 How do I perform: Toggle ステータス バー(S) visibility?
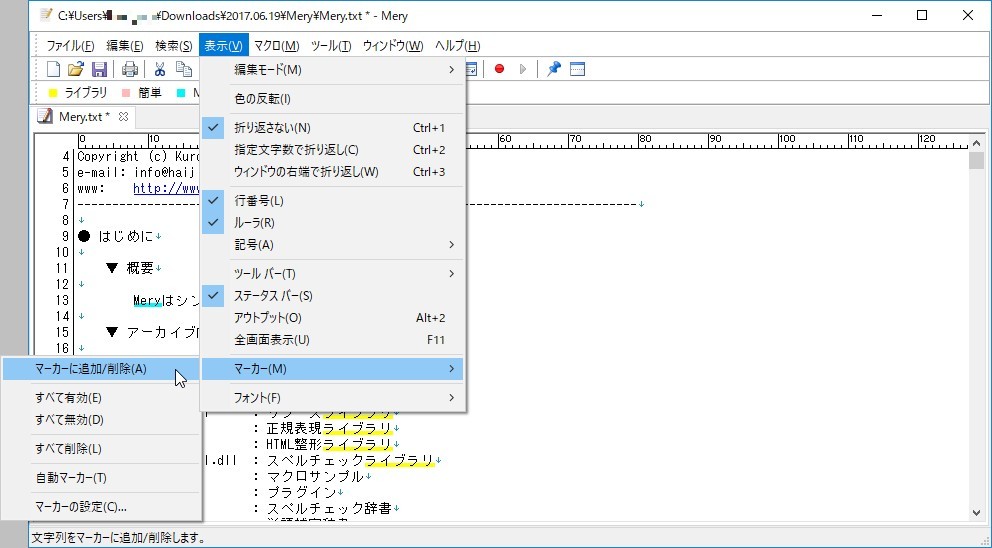(332, 296)
